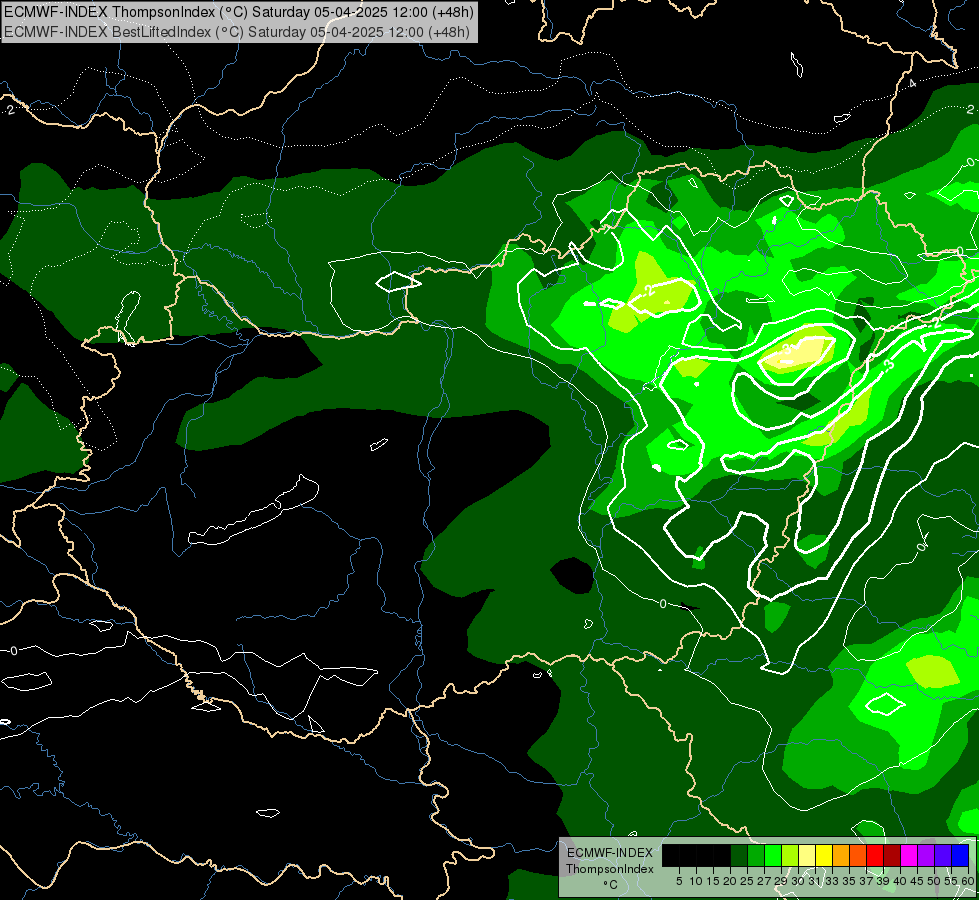This screenshot has height=900, width=979.
Task: Pick the pure yellow 31–33 legend swatch
Action: click(x=824, y=855)
